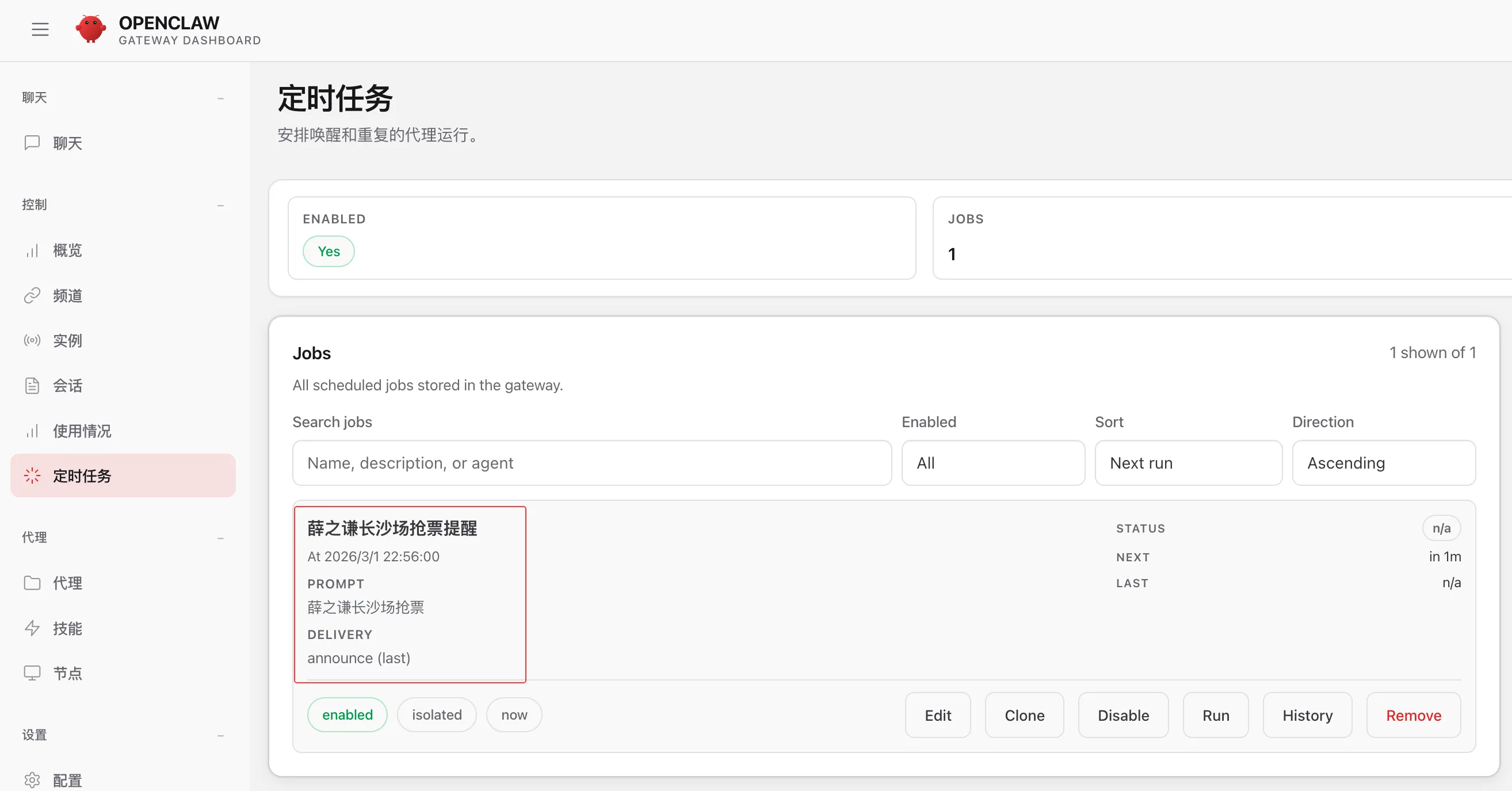Open the Sort dropdown showing Next run
Screen dimensions: 1512x791
(x=1188, y=463)
